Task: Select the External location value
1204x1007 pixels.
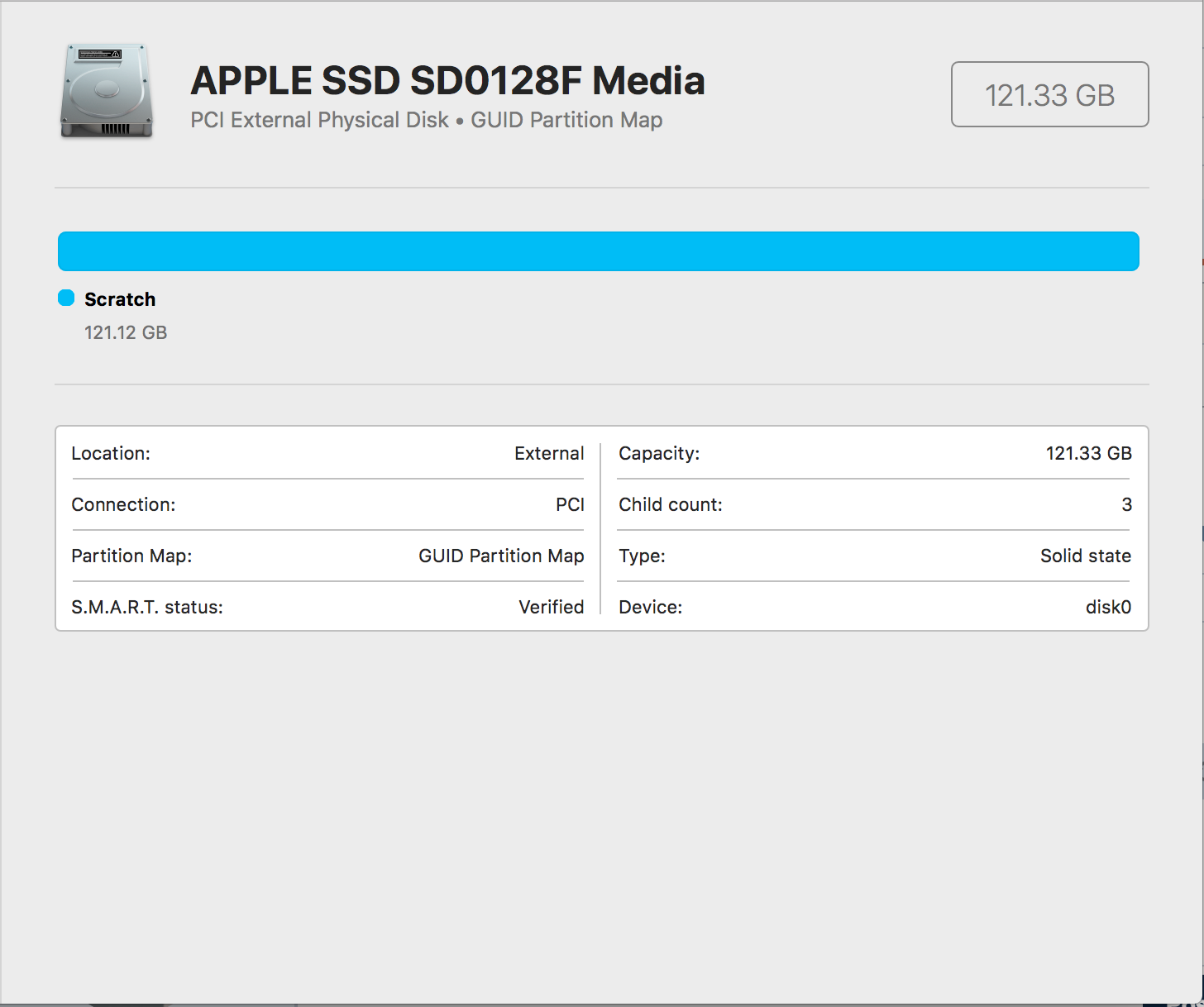Action: click(x=549, y=453)
